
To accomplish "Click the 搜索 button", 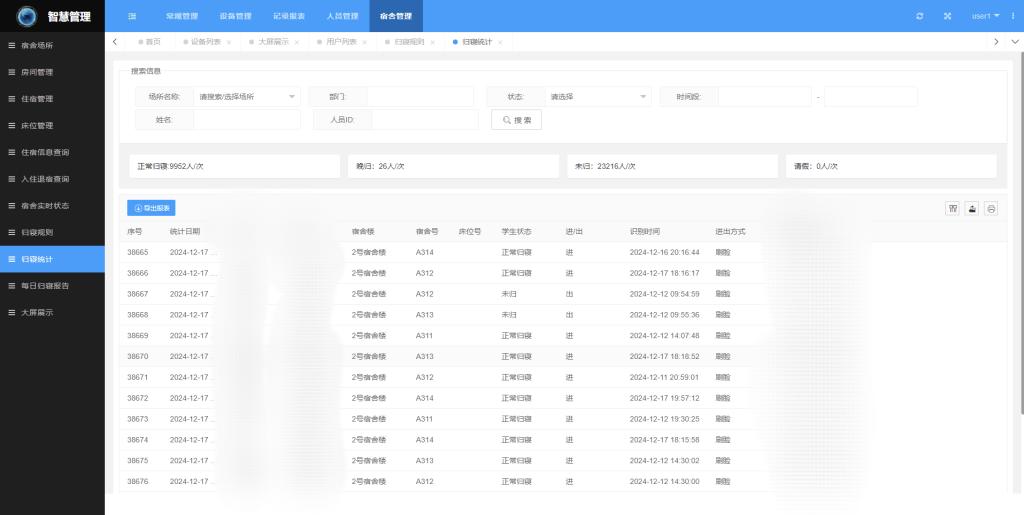I will point(516,120).
